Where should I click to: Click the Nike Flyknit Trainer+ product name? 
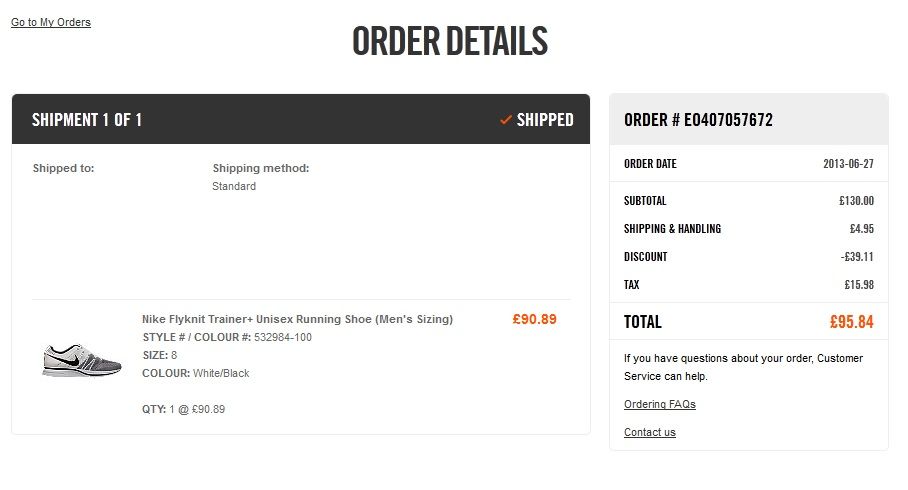click(297, 319)
